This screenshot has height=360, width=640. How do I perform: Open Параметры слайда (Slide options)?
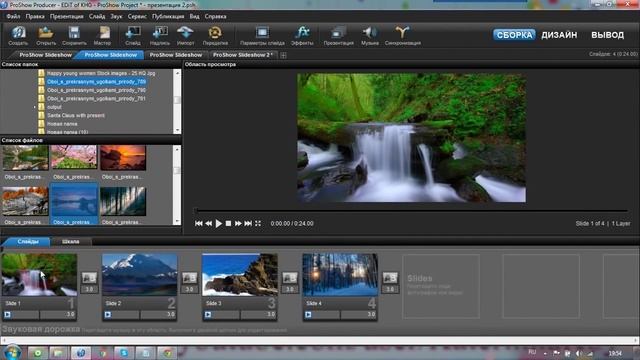[x=262, y=35]
